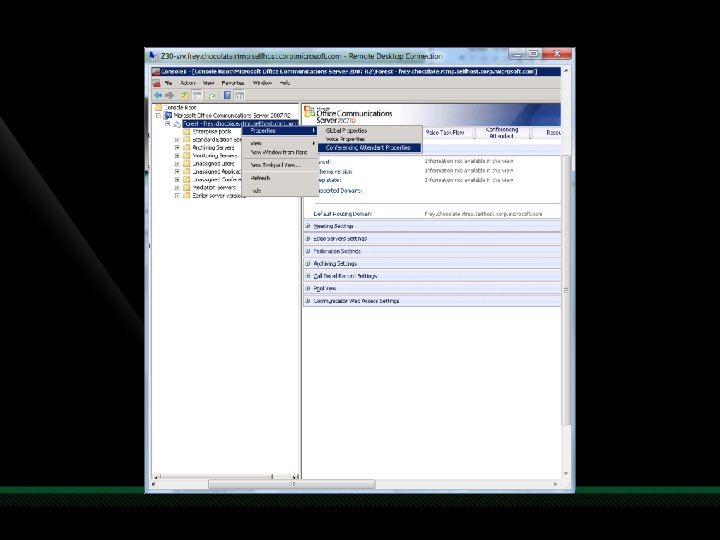
Task: Click the Office Communications Server 2007 R2 node icon
Action: coord(168,115)
